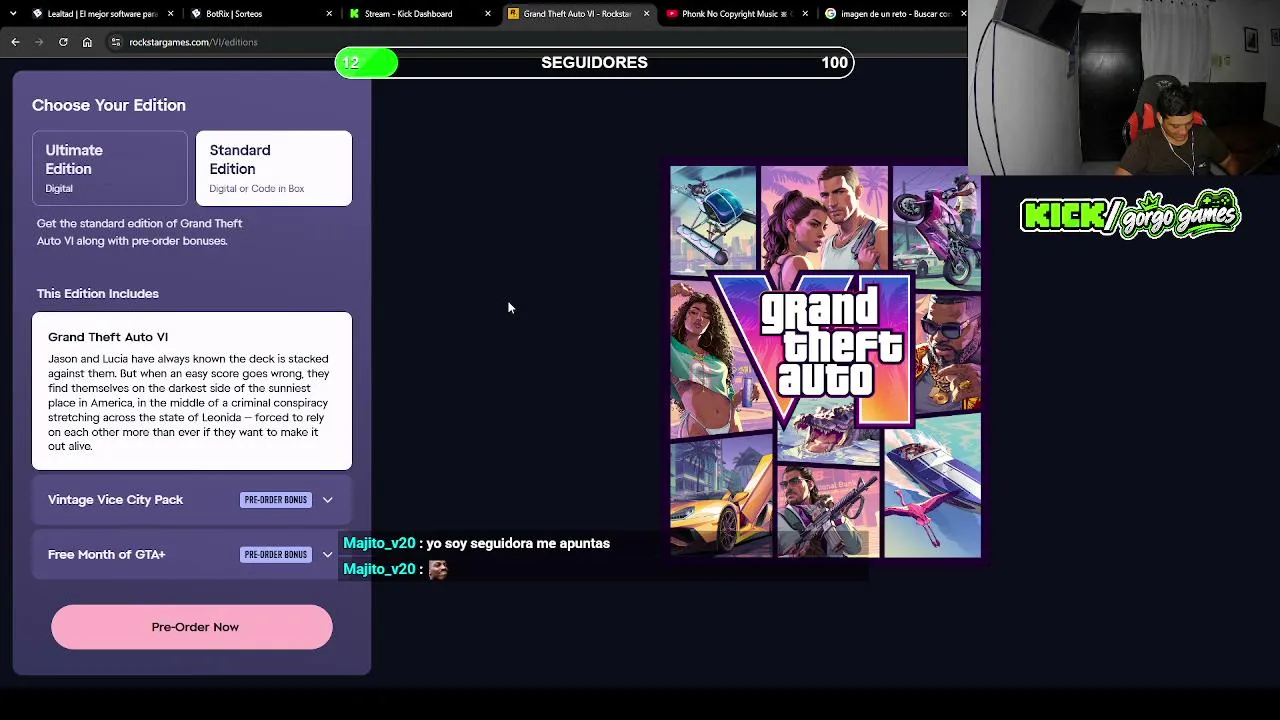Reload the page with the refresh icon
This screenshot has height=720, width=1280.
coord(63,42)
